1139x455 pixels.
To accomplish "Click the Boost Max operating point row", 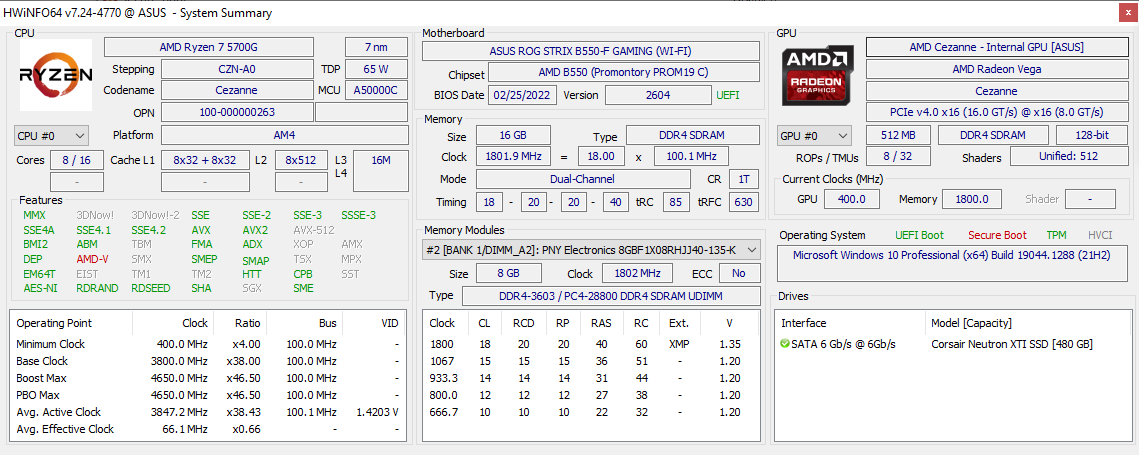I will point(209,378).
